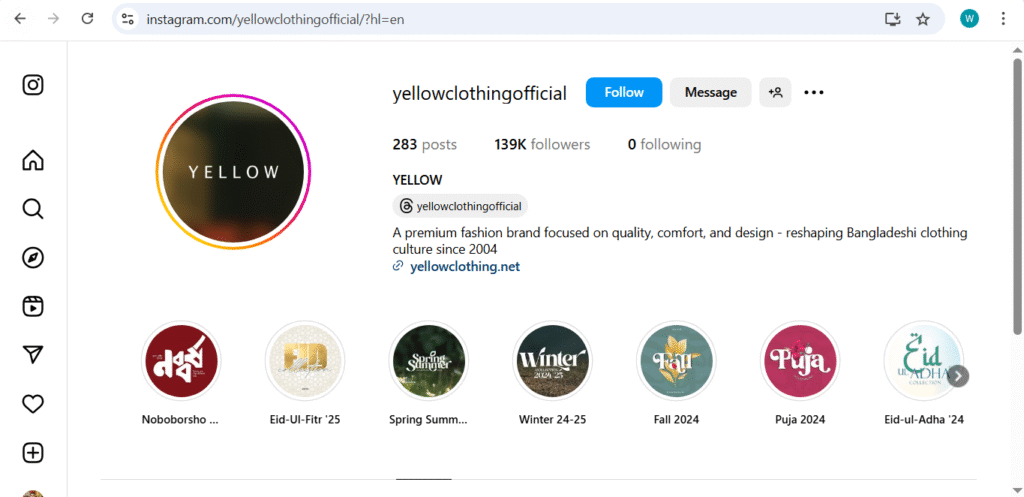
Task: View the 139K followers list
Action: point(542,144)
